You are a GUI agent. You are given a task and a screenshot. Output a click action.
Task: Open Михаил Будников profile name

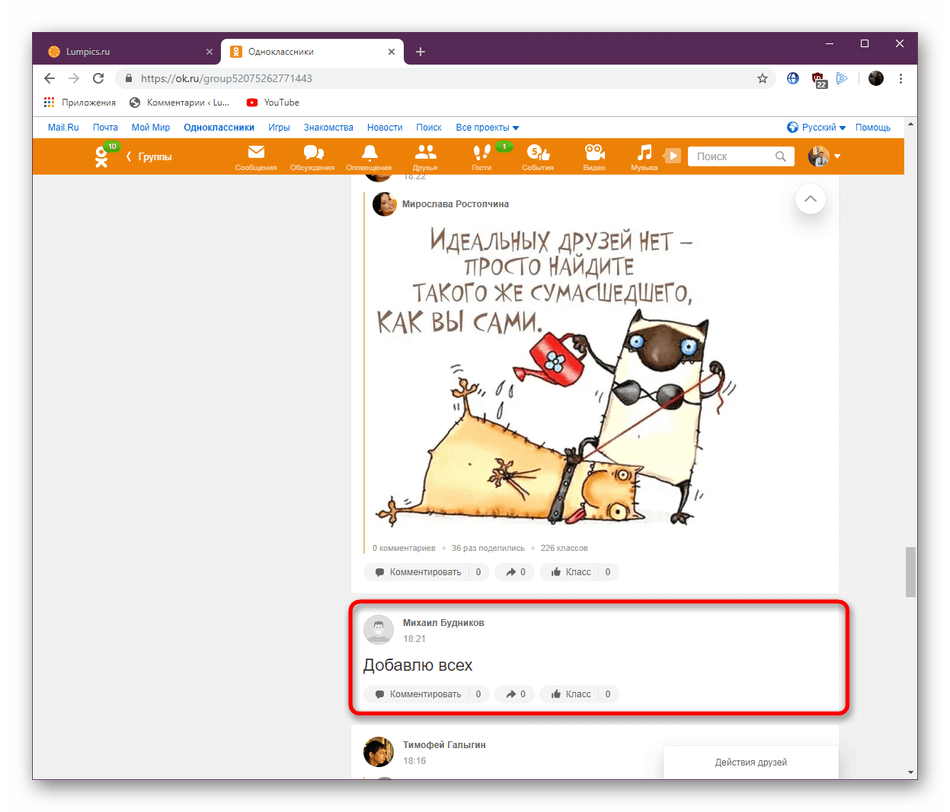coord(443,623)
